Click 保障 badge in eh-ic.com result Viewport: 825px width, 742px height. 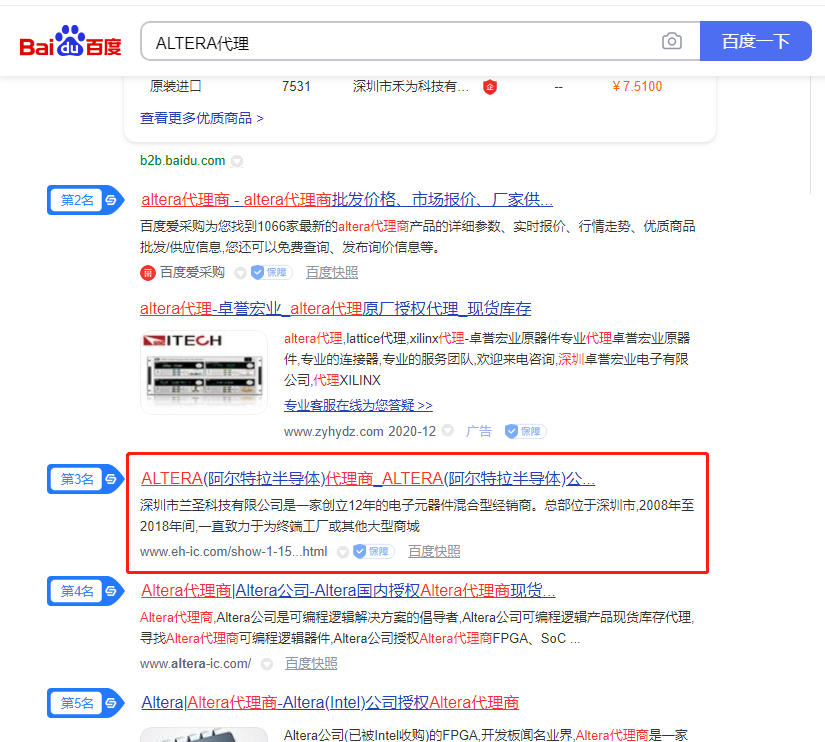(374, 552)
